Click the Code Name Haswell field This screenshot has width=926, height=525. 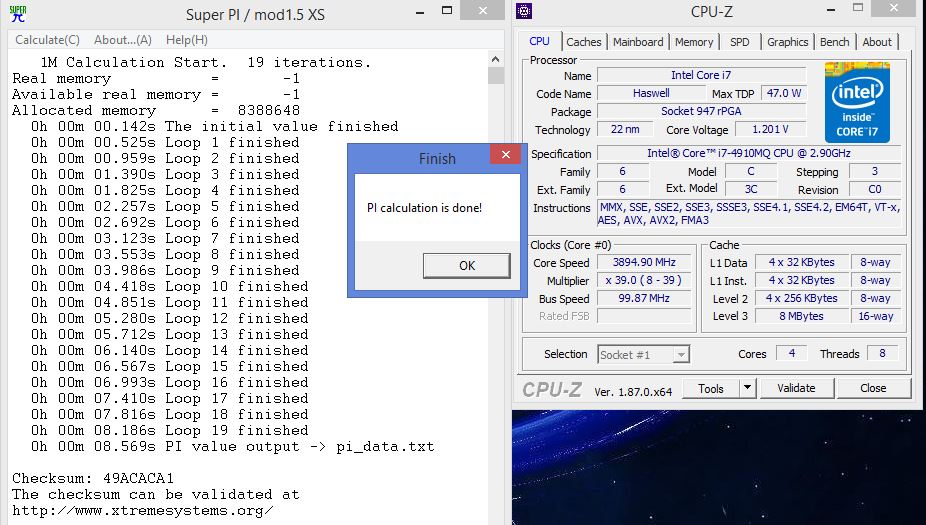(x=651, y=93)
